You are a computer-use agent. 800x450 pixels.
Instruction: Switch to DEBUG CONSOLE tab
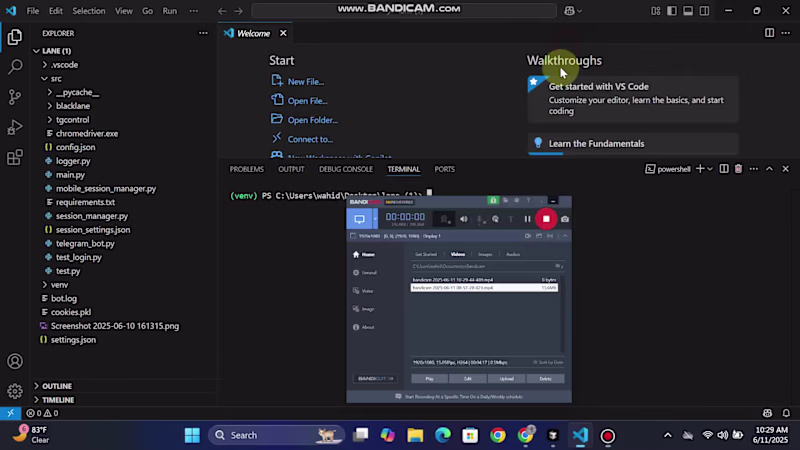click(346, 169)
